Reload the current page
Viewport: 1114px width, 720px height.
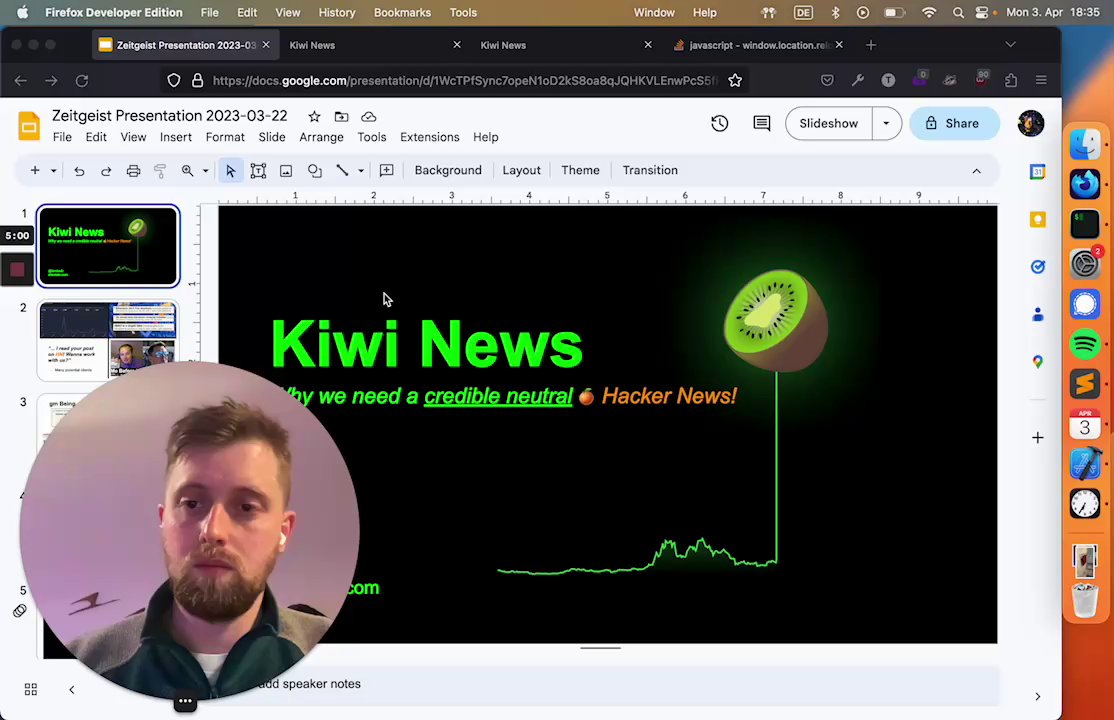(82, 80)
